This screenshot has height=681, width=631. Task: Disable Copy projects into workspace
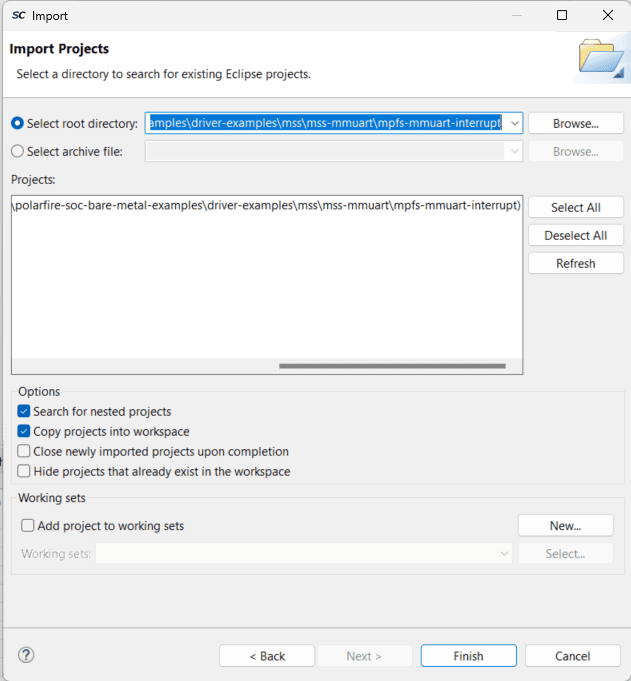coord(24,431)
